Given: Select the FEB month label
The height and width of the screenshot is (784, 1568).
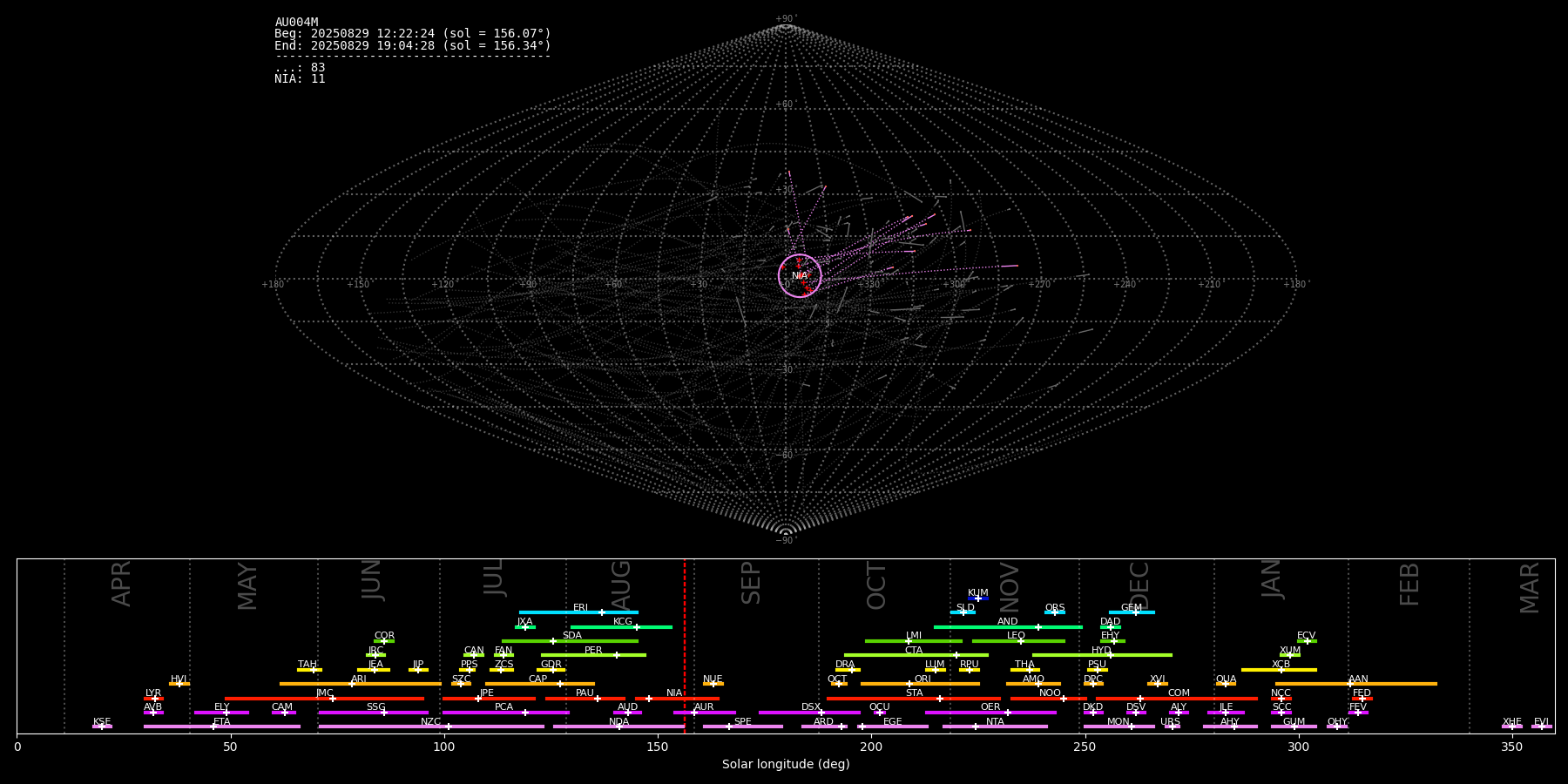Looking at the screenshot, I should (1409, 584).
